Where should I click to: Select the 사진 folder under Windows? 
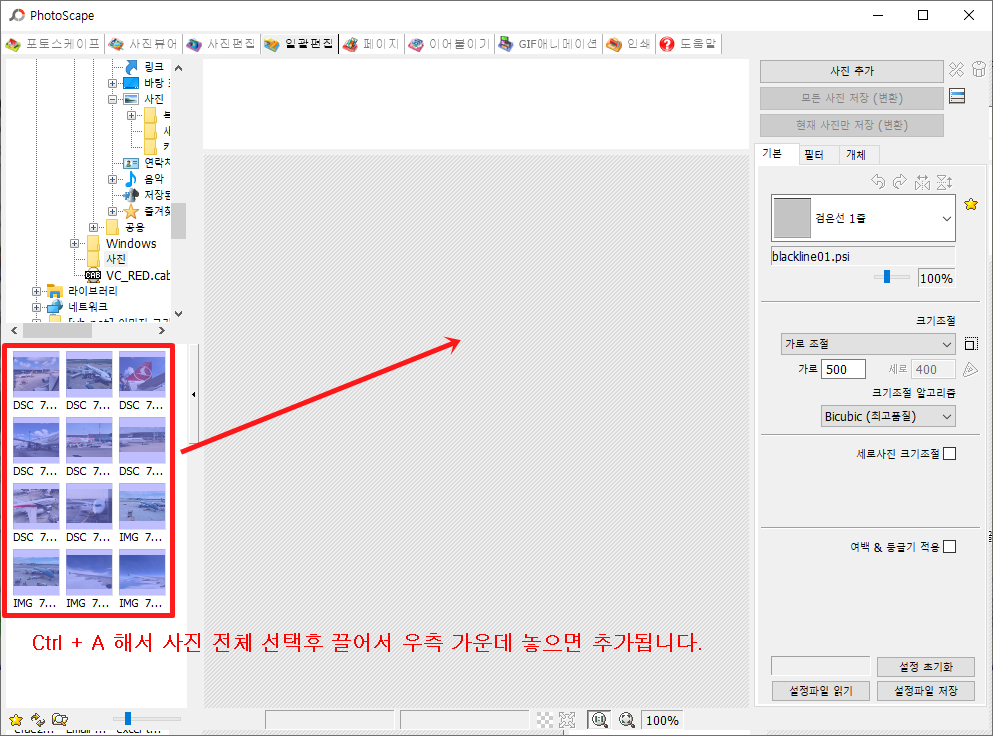tap(116, 259)
